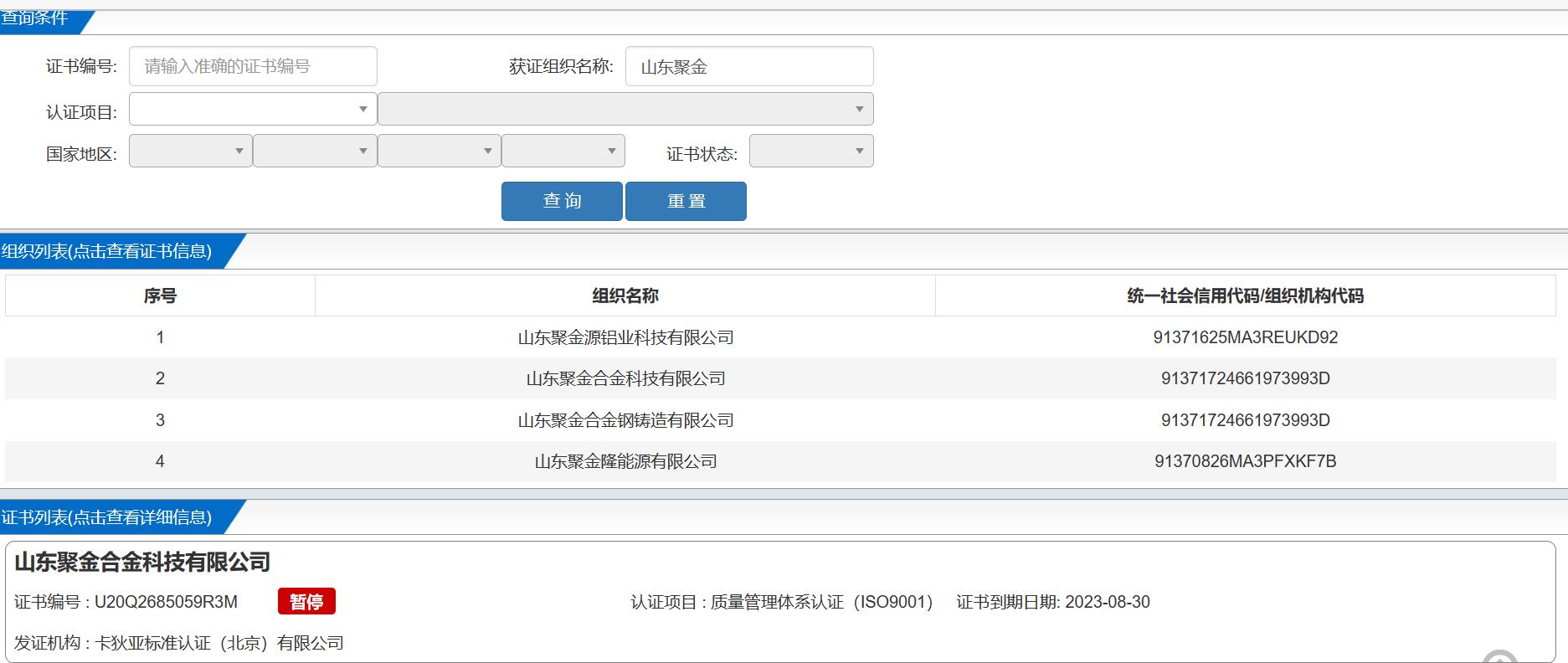Click the 获证组织名称 field containing 山东聚金
Image resolution: width=1568 pixels, height=663 pixels.
749,66
